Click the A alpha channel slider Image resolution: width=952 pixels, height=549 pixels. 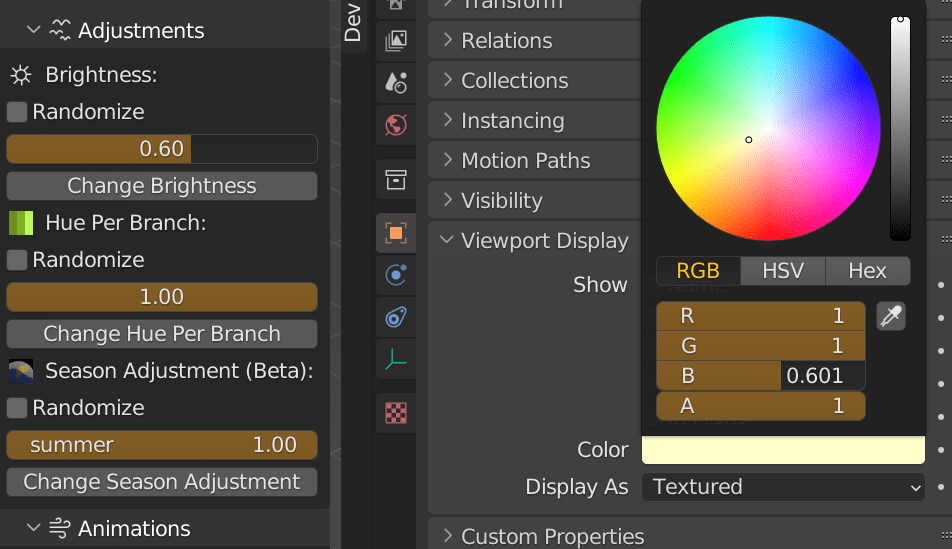[761, 406]
